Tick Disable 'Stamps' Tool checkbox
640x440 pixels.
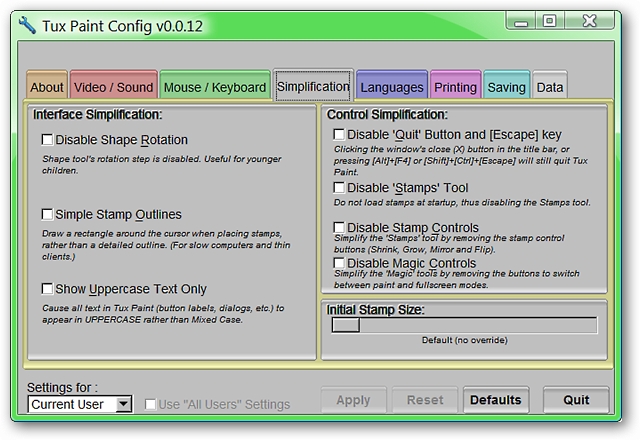pos(339,187)
